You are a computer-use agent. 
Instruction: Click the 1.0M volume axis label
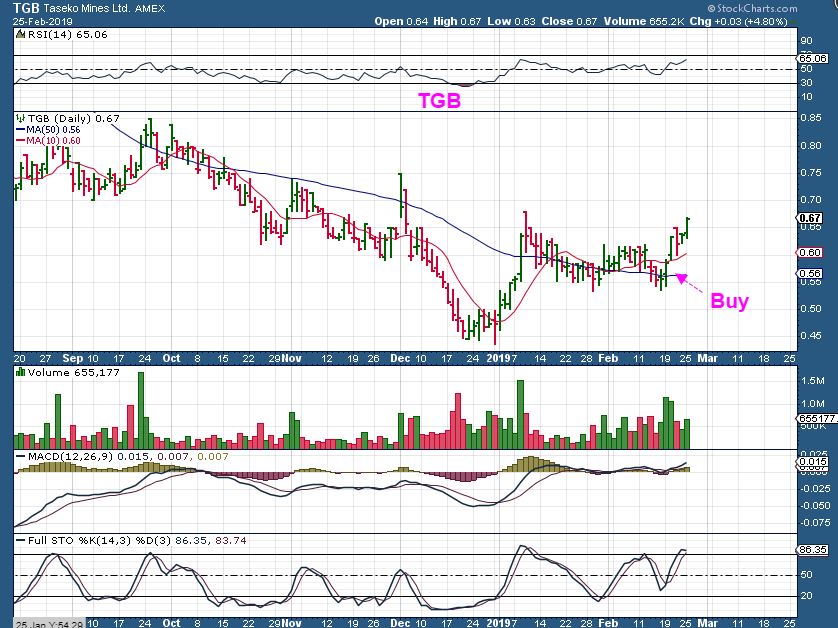pos(813,404)
